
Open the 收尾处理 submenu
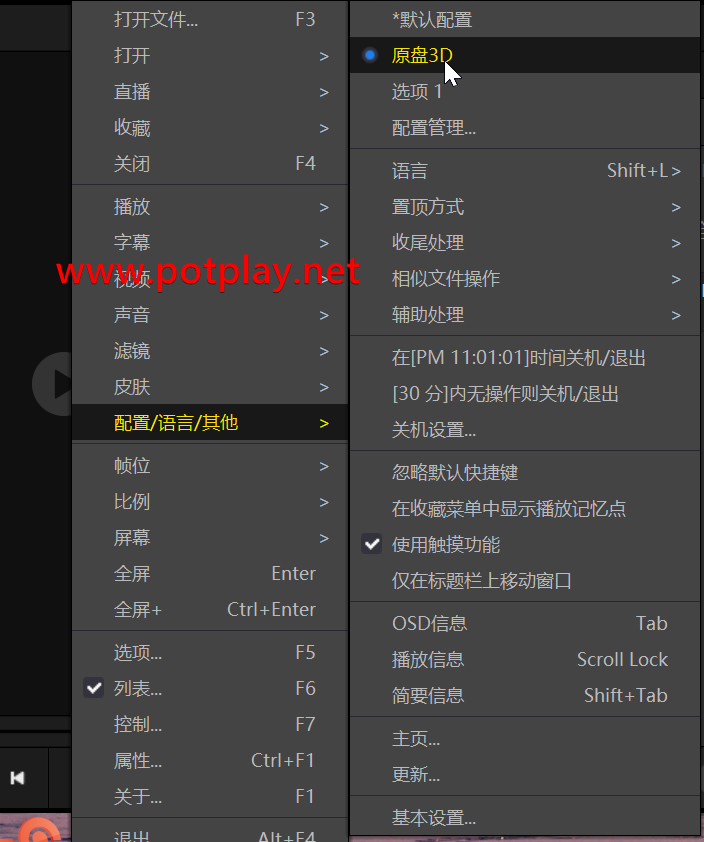[525, 243]
